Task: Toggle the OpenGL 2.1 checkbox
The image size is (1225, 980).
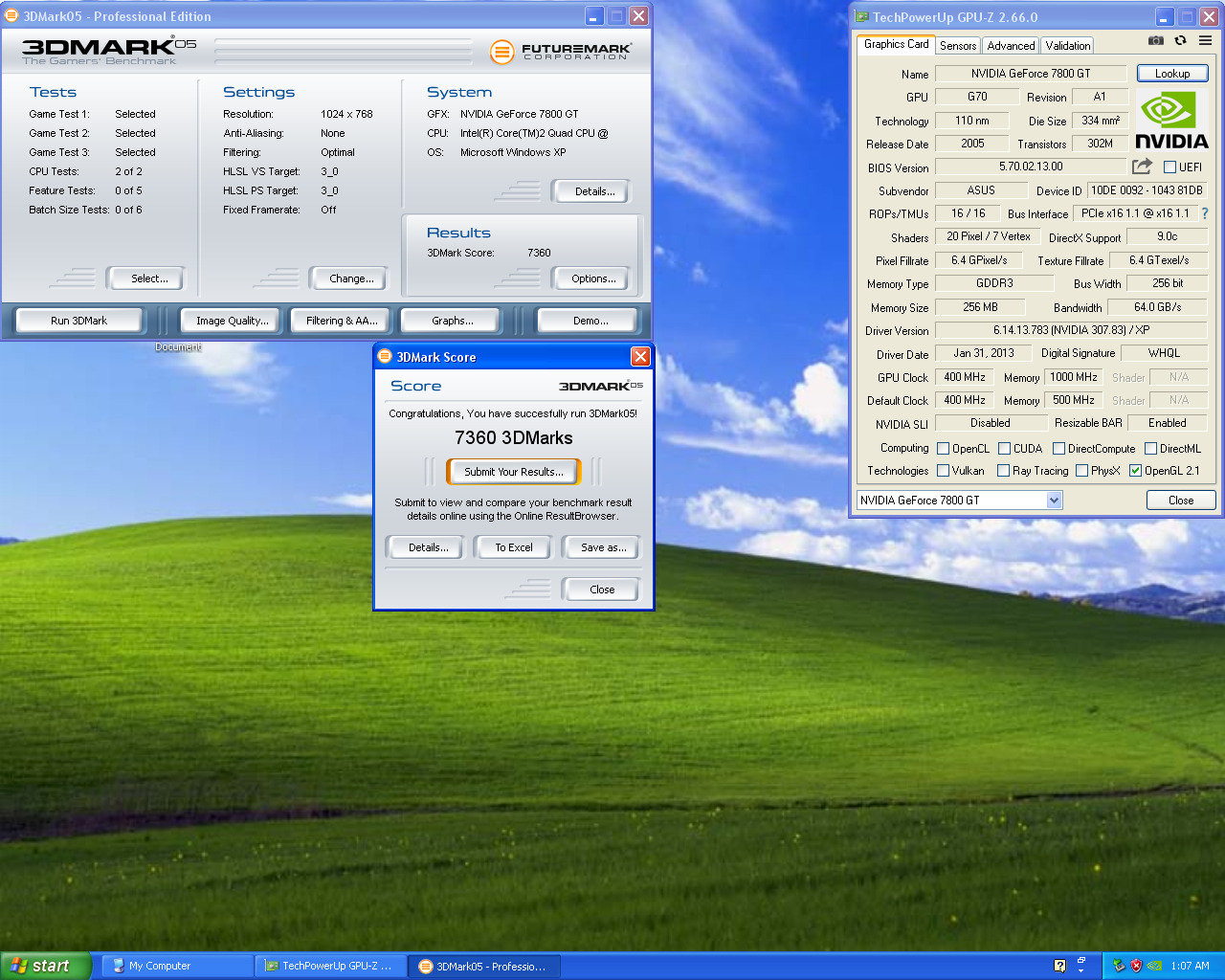Action: tap(1135, 470)
